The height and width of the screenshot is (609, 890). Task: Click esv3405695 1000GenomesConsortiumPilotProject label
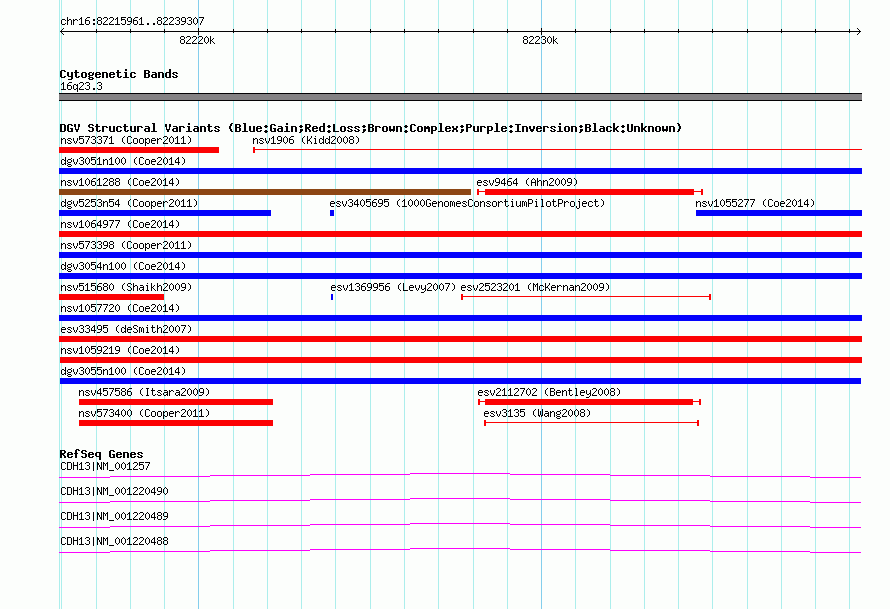click(467, 203)
